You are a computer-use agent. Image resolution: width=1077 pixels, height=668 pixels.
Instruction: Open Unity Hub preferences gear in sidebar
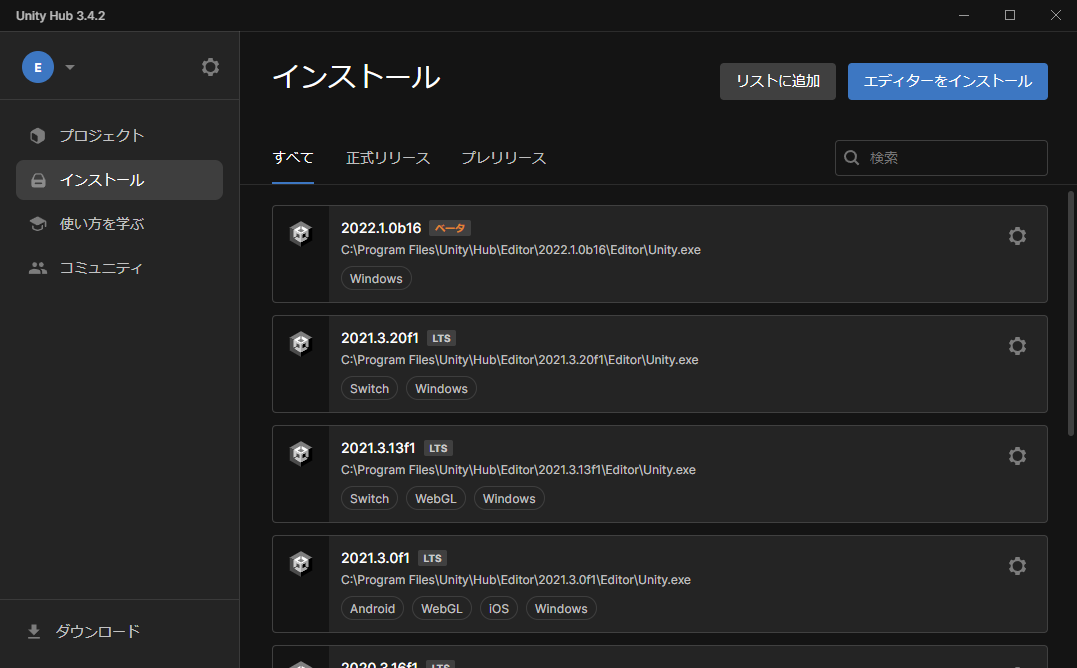[210, 67]
